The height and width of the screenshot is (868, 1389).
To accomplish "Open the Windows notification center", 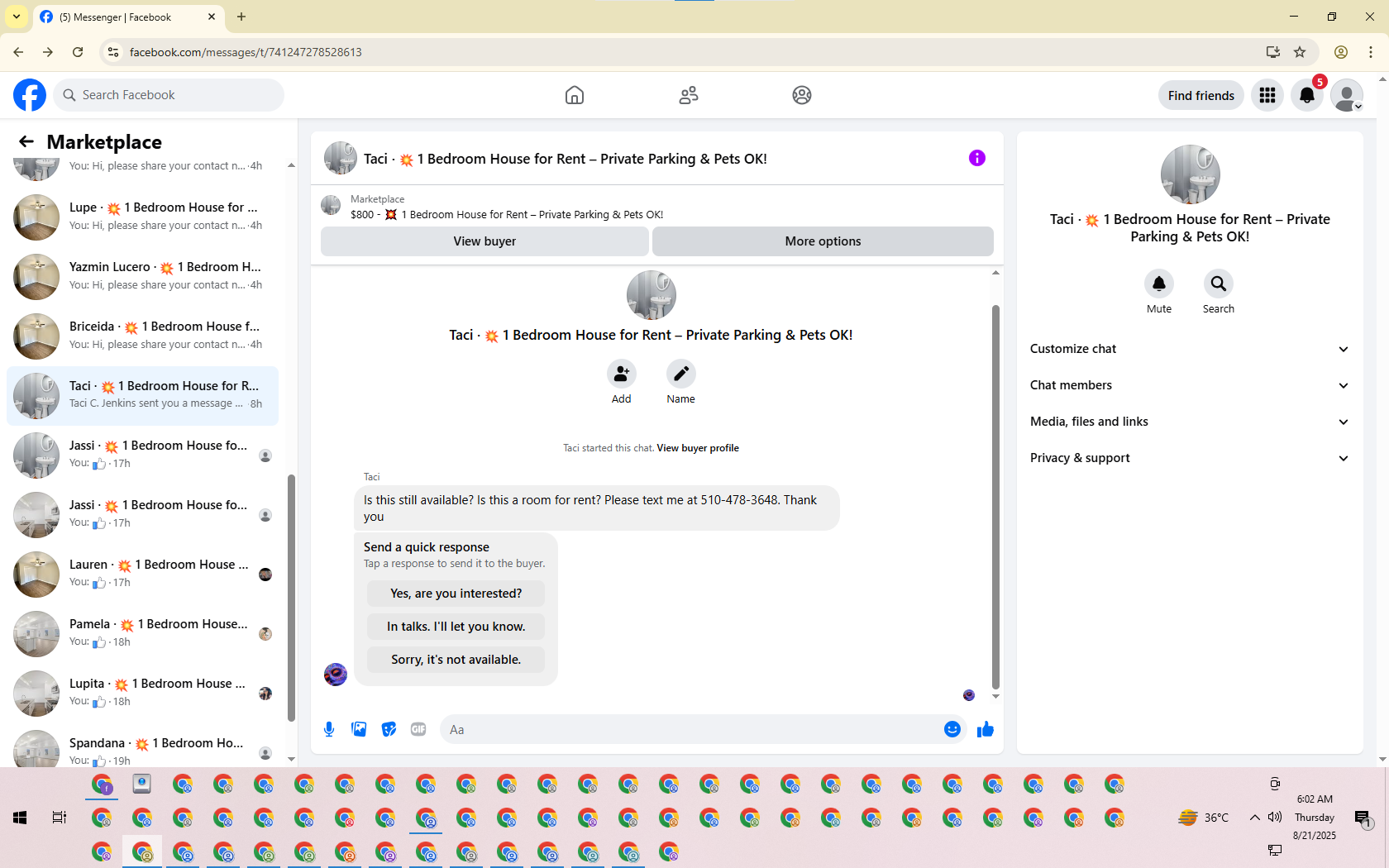I will 1363,818.
